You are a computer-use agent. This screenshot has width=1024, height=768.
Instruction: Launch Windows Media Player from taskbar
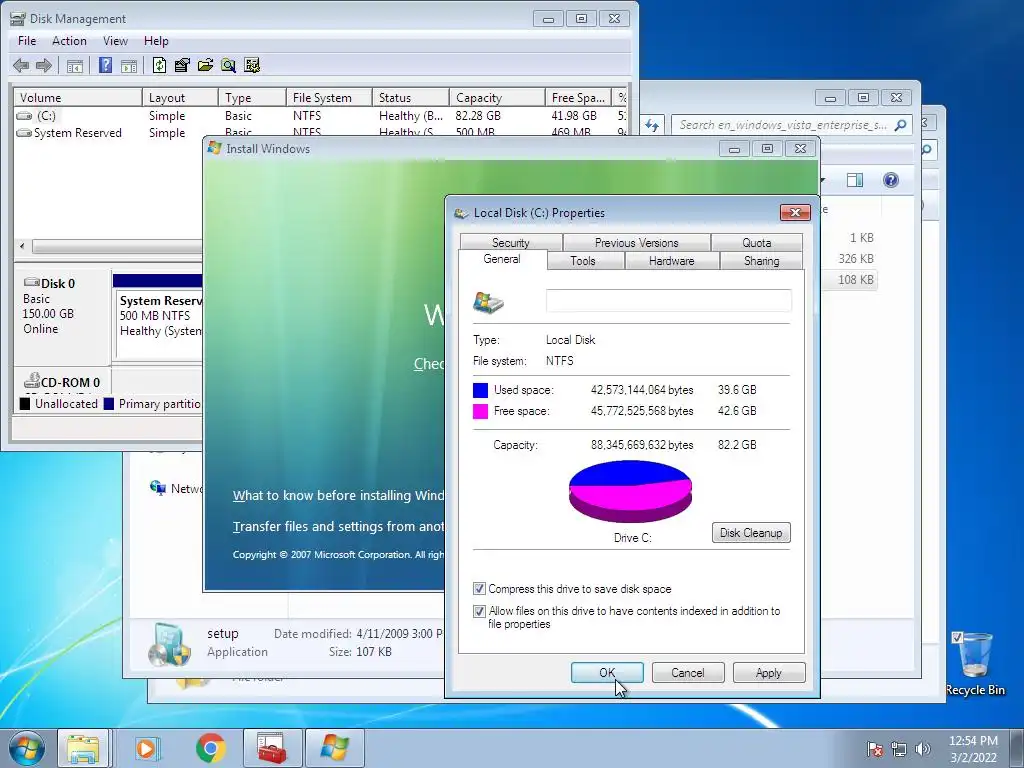[x=148, y=748]
